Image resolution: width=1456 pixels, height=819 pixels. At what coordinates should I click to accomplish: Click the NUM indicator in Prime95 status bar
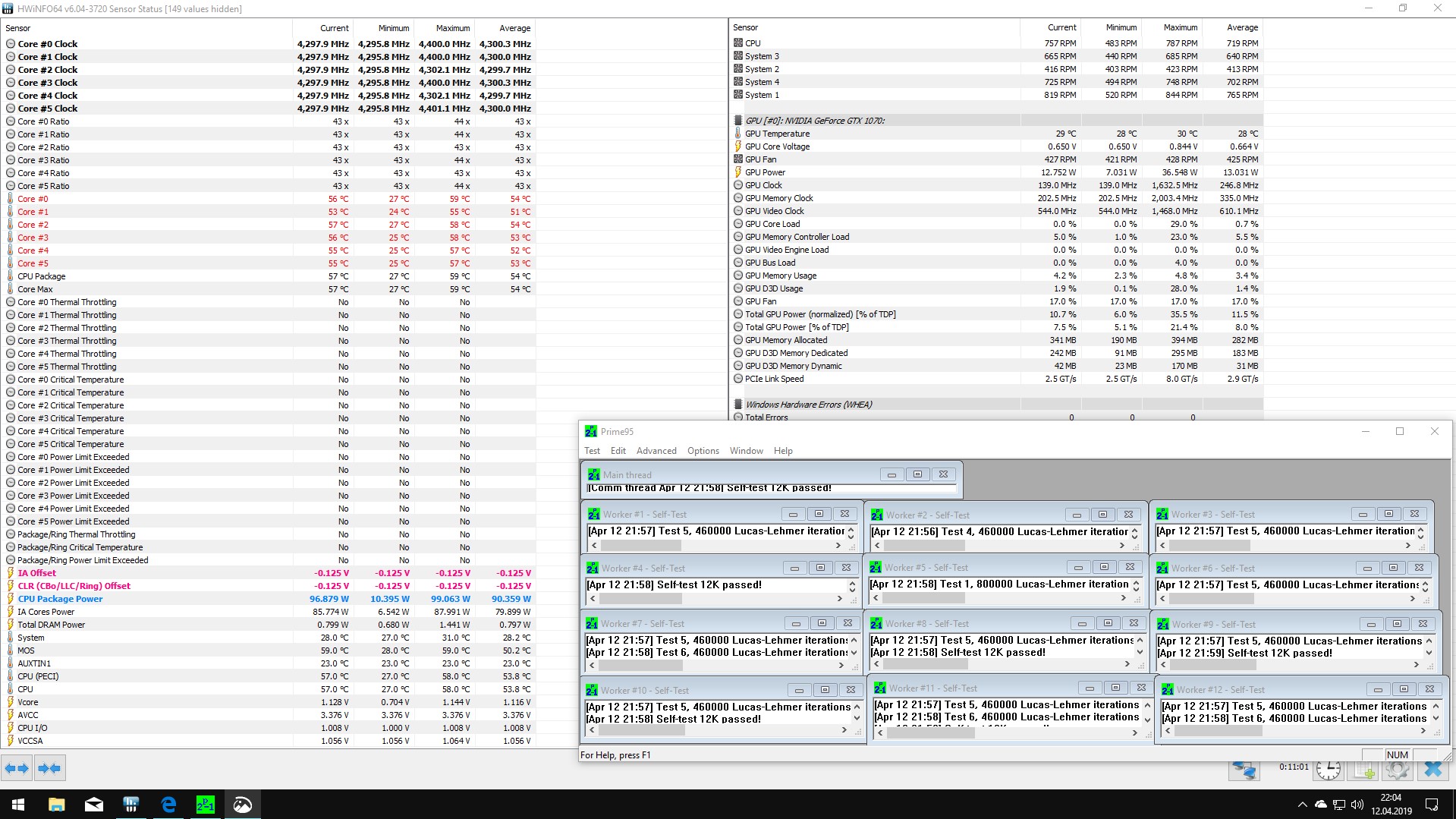(x=1397, y=754)
